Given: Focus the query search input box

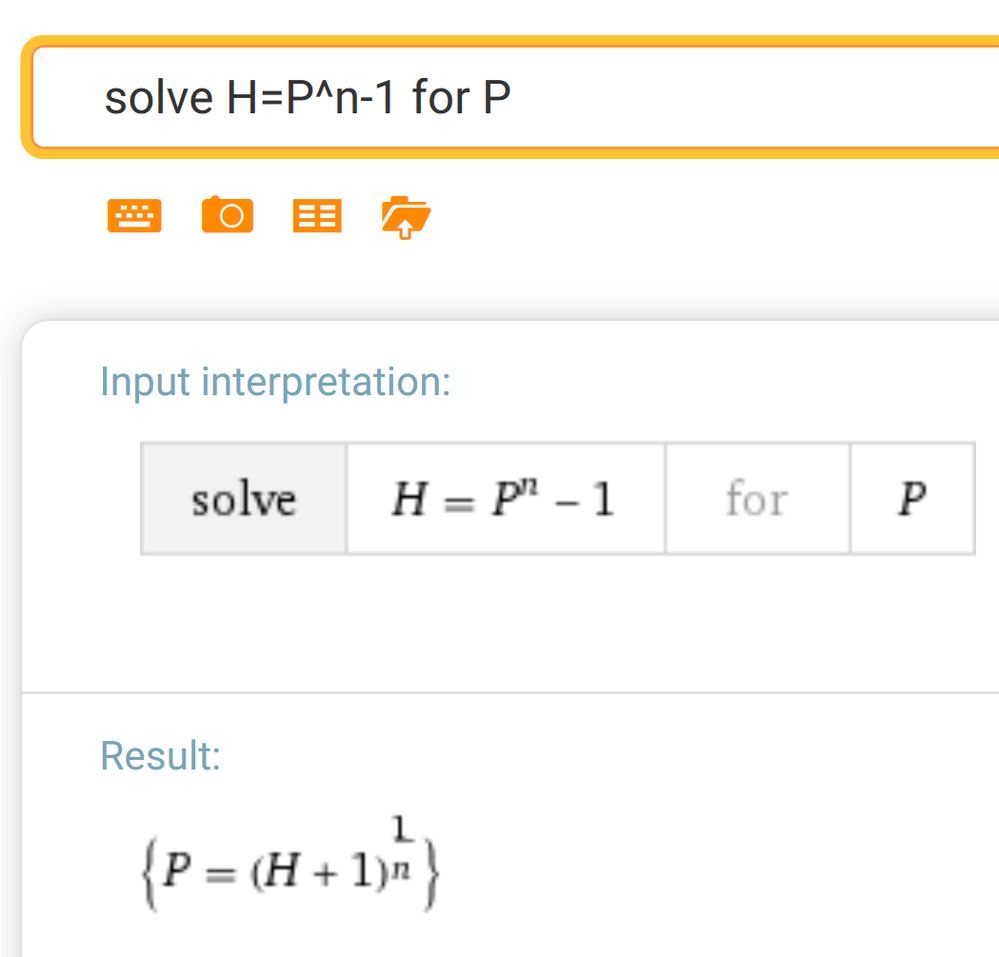Looking at the screenshot, I should coord(700,98).
